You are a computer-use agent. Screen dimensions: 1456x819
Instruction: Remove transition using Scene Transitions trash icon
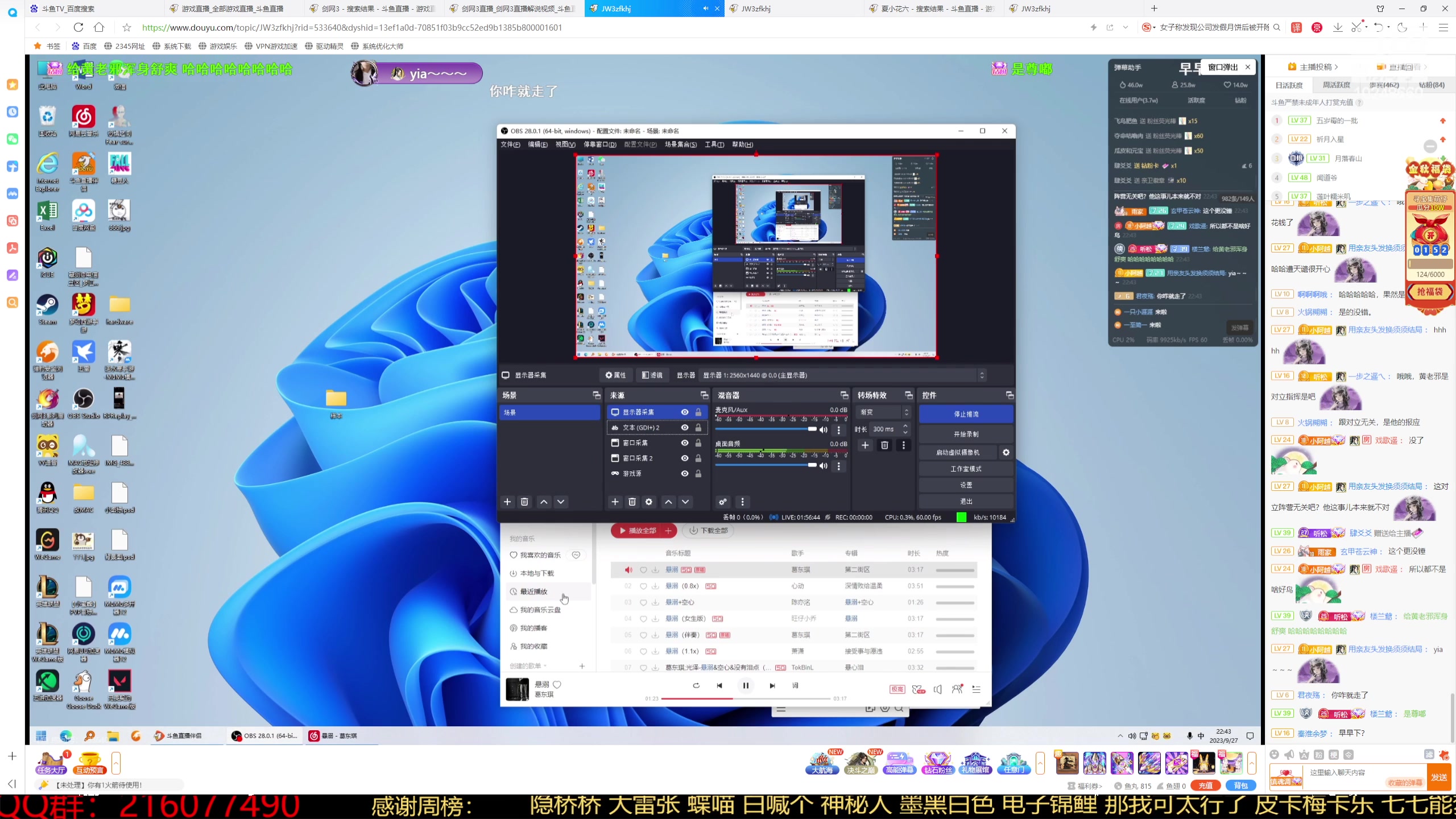pos(884,445)
